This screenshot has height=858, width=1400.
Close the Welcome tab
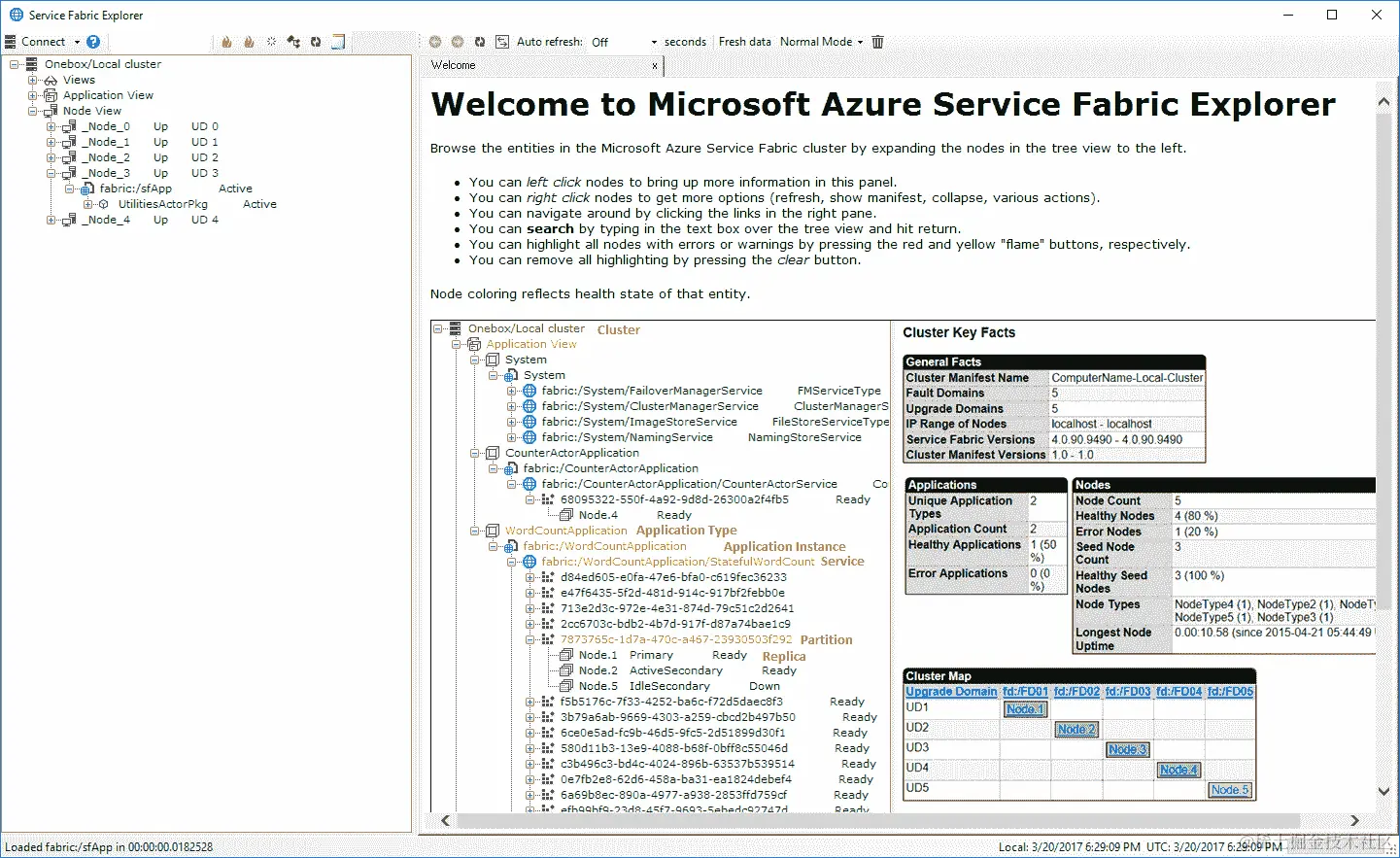(655, 66)
